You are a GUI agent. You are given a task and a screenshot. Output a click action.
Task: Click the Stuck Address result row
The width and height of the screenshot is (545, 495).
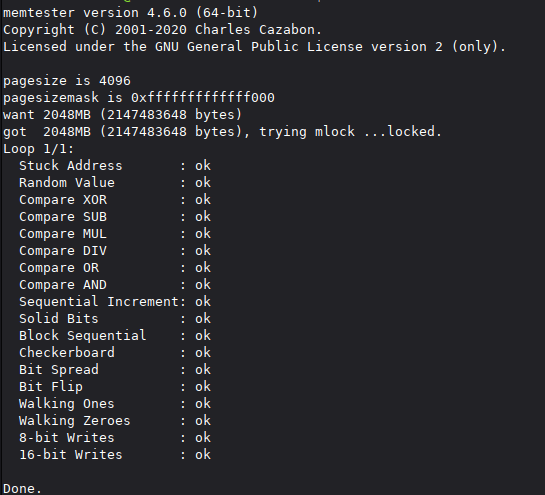pos(115,166)
